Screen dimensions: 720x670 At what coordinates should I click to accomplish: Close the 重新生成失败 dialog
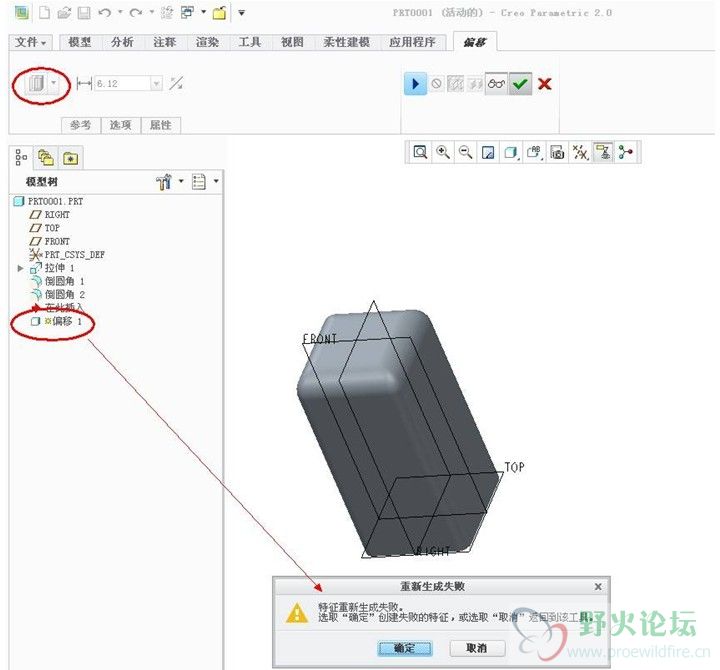(x=598, y=586)
